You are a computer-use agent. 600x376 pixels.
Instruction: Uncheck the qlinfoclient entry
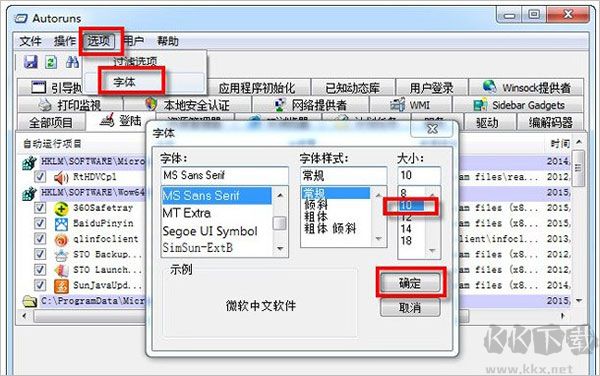pos(40,238)
